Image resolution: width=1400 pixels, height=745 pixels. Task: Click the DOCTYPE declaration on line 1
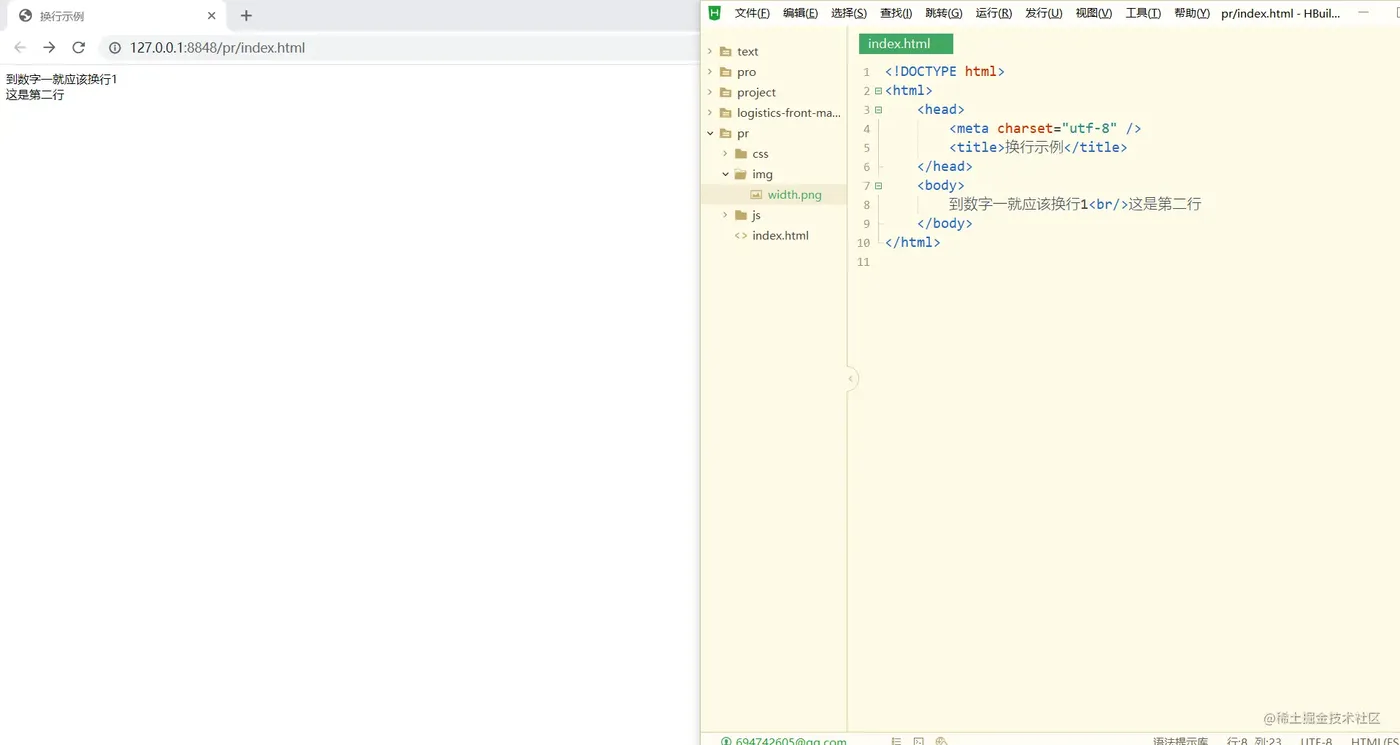tap(944, 72)
